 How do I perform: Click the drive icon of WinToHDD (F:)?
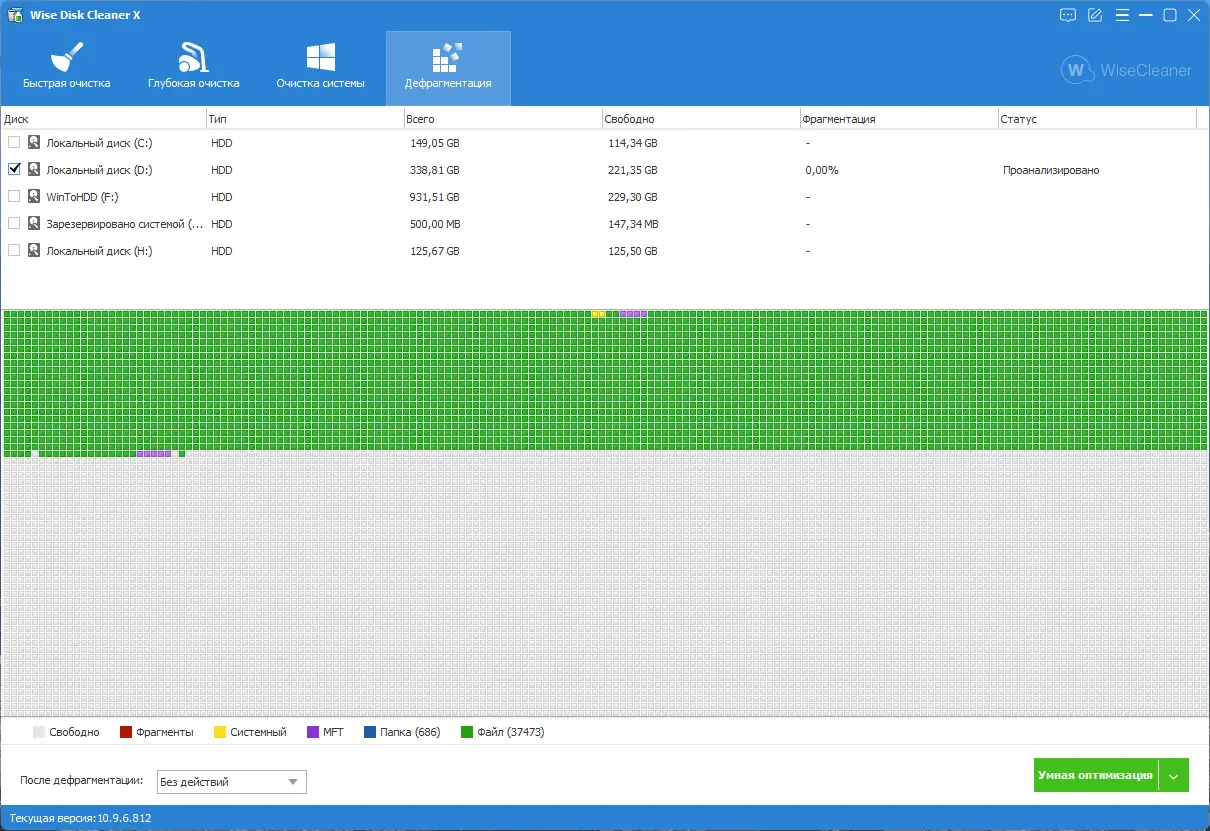34,197
